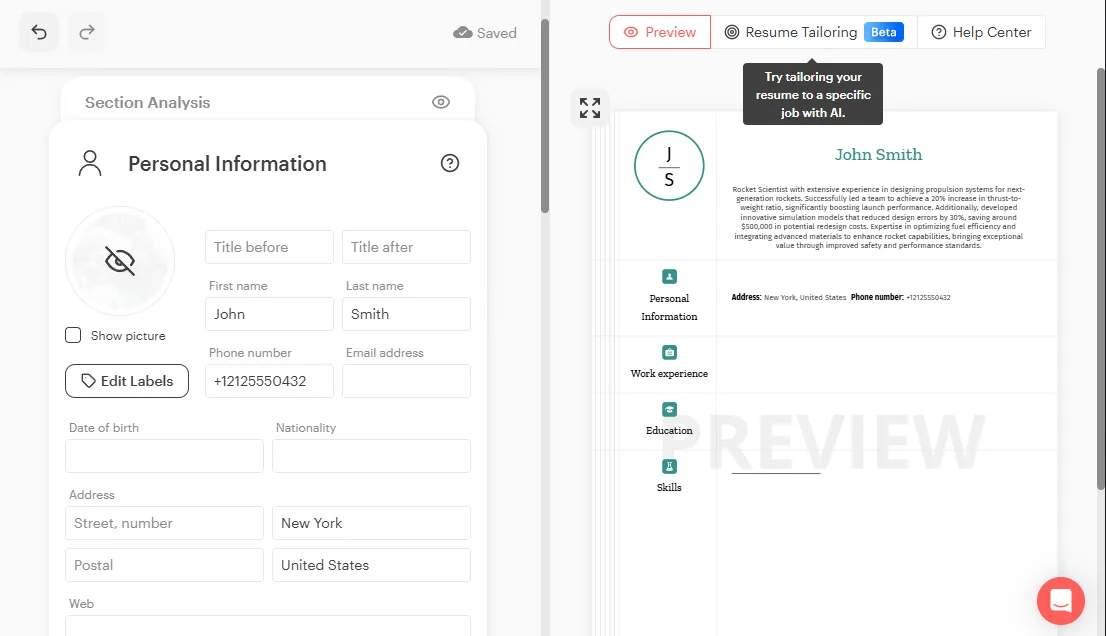The width and height of the screenshot is (1106, 636).
Task: Click the eye icon on Preview tab
Action: (631, 32)
